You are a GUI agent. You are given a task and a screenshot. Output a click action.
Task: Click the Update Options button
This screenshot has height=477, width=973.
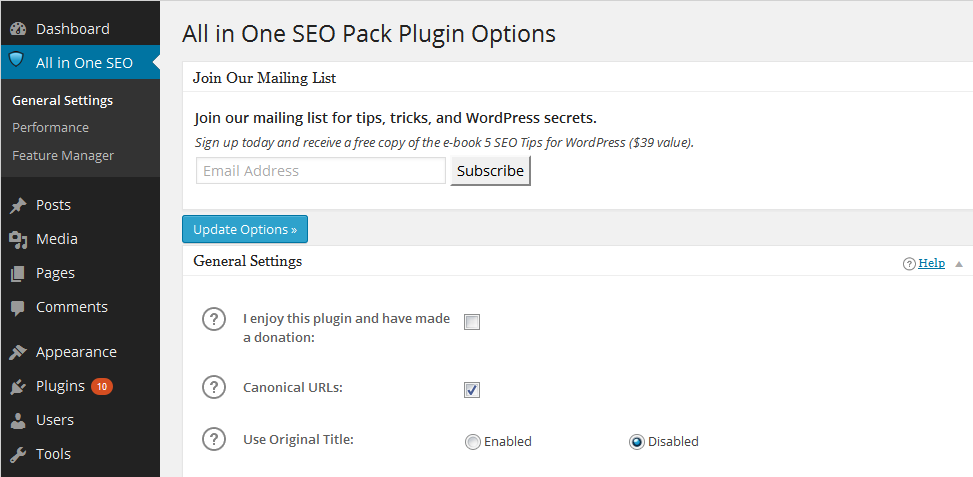245,229
